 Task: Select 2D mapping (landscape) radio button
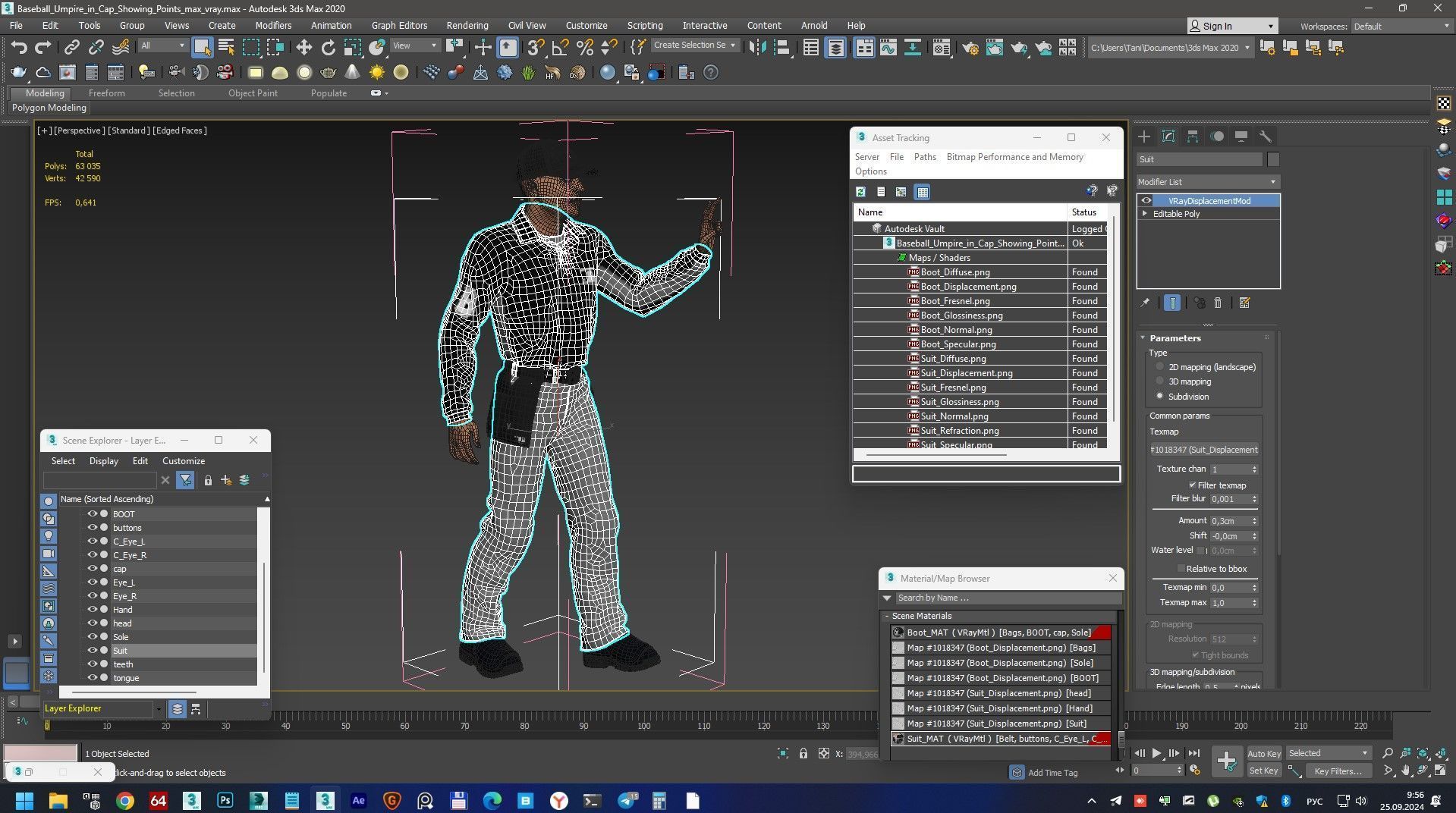click(1159, 367)
